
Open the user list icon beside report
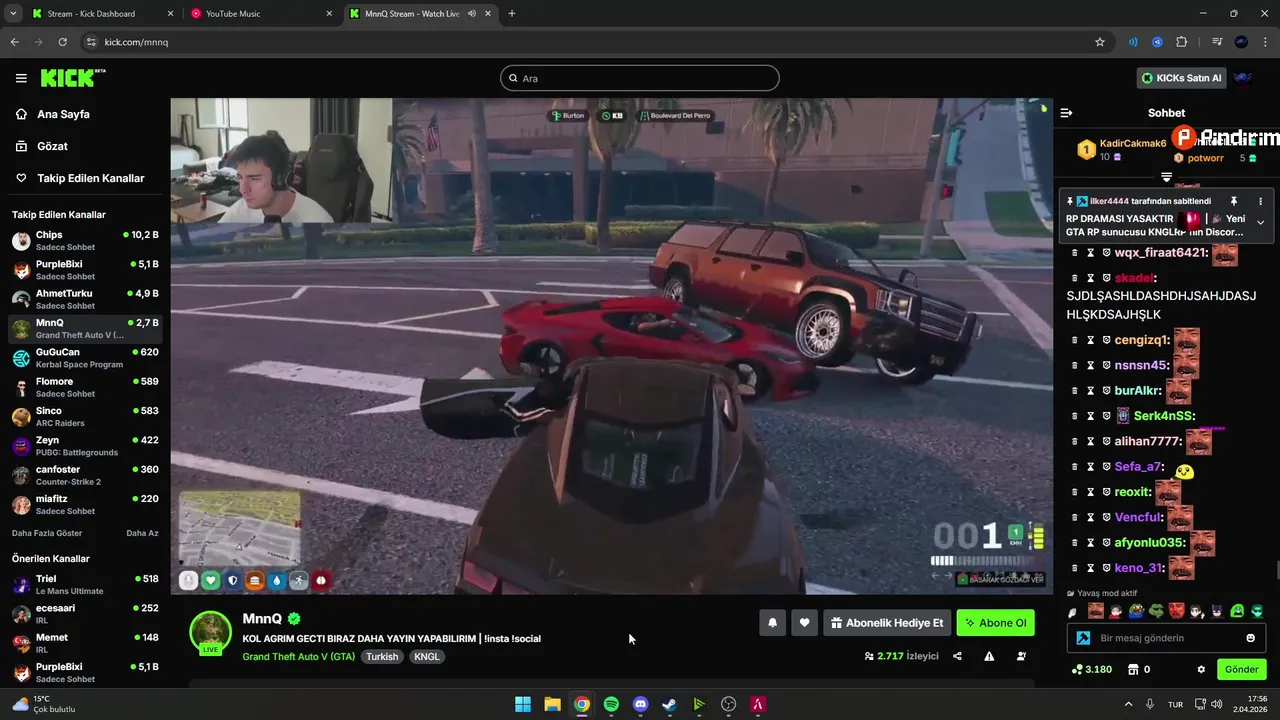tap(1021, 656)
